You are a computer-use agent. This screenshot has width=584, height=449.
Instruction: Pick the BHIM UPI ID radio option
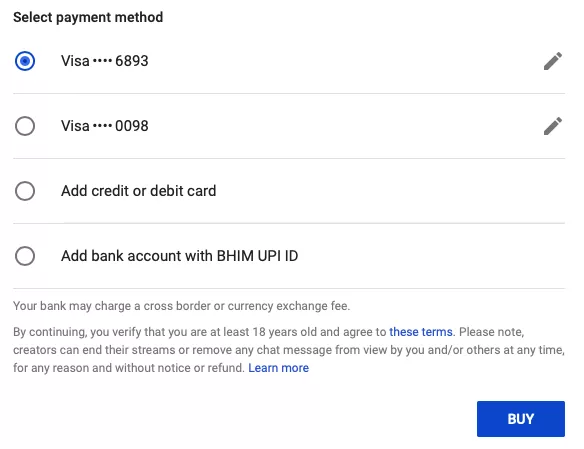coord(25,256)
